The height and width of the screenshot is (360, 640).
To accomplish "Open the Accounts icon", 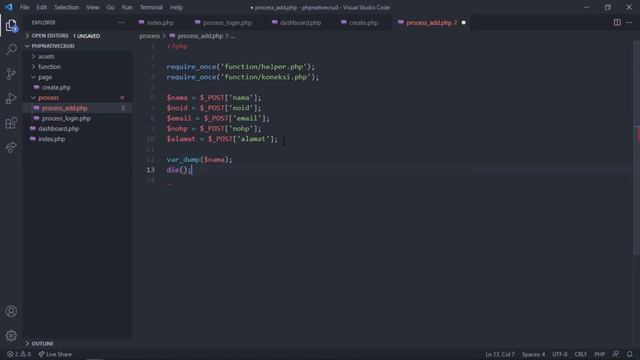I will [11, 311].
